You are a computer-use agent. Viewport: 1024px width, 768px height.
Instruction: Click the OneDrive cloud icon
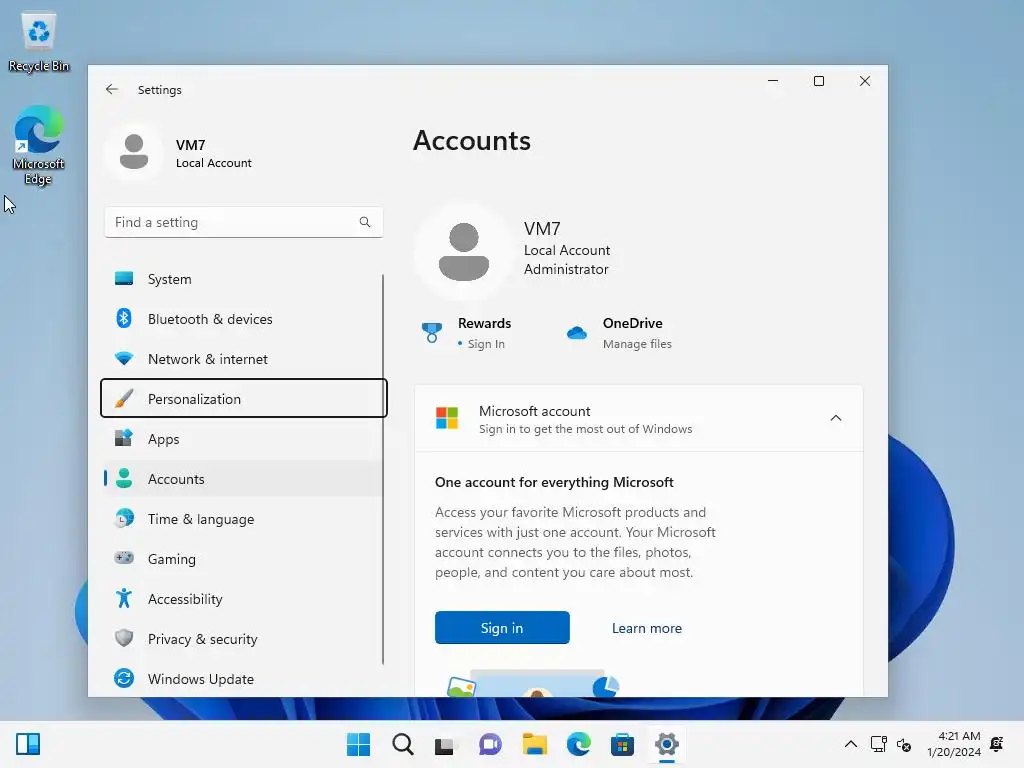click(x=577, y=333)
